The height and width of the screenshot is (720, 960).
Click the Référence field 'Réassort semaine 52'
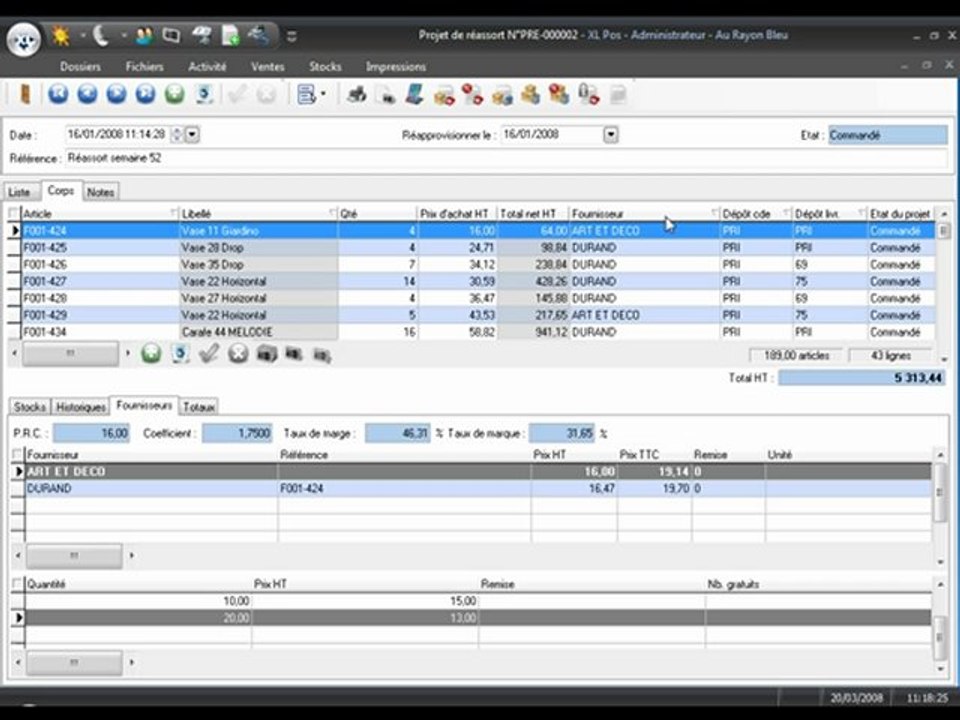coord(506,158)
